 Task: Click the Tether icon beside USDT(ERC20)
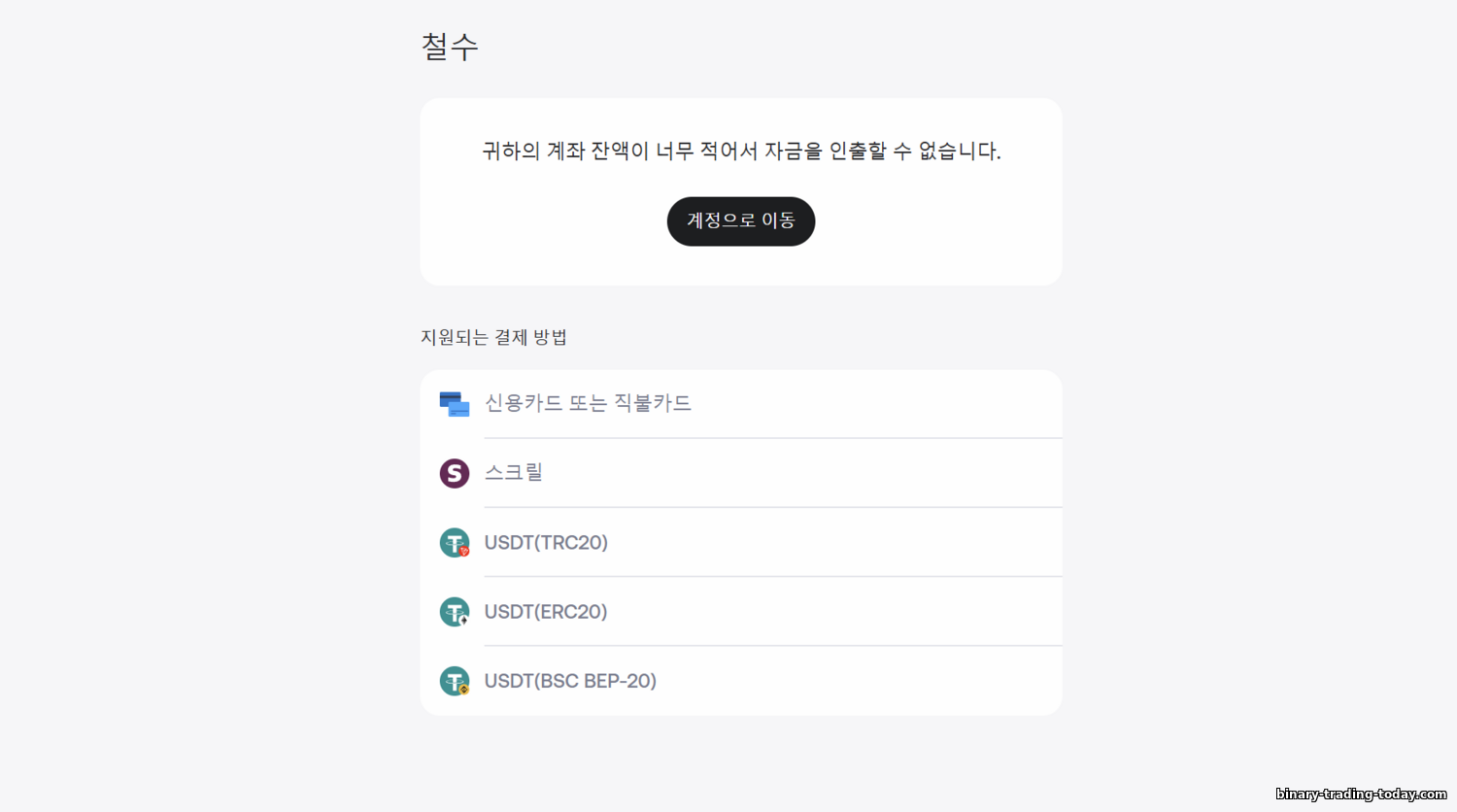[453, 611]
